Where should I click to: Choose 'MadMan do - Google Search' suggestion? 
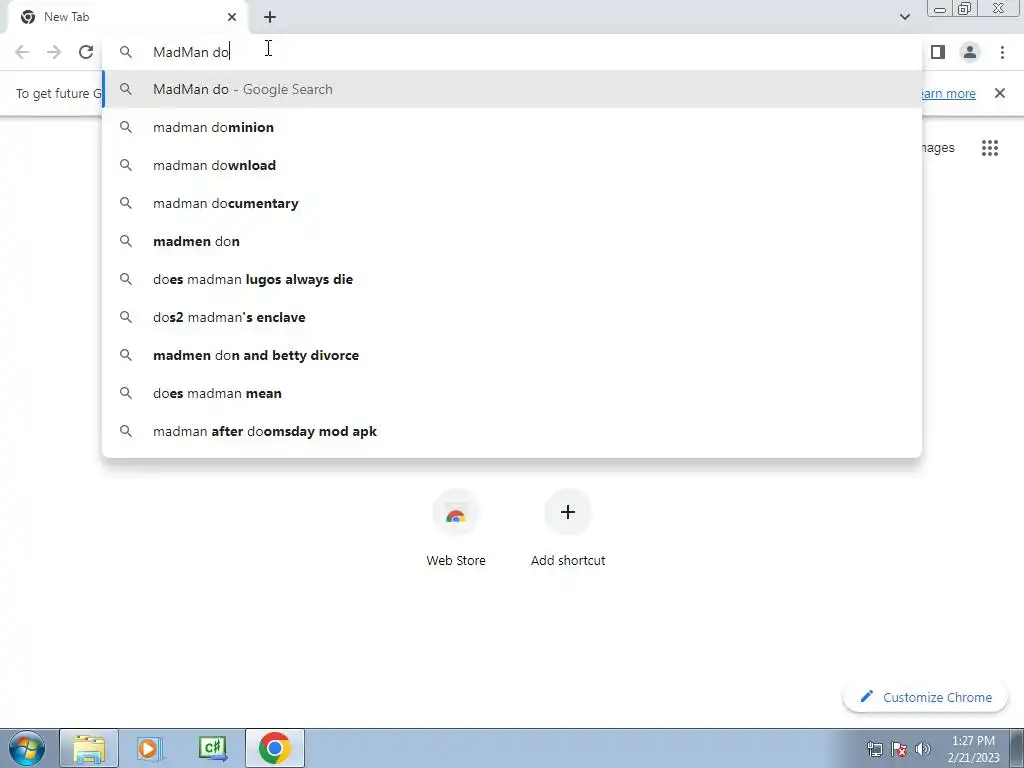(x=512, y=89)
